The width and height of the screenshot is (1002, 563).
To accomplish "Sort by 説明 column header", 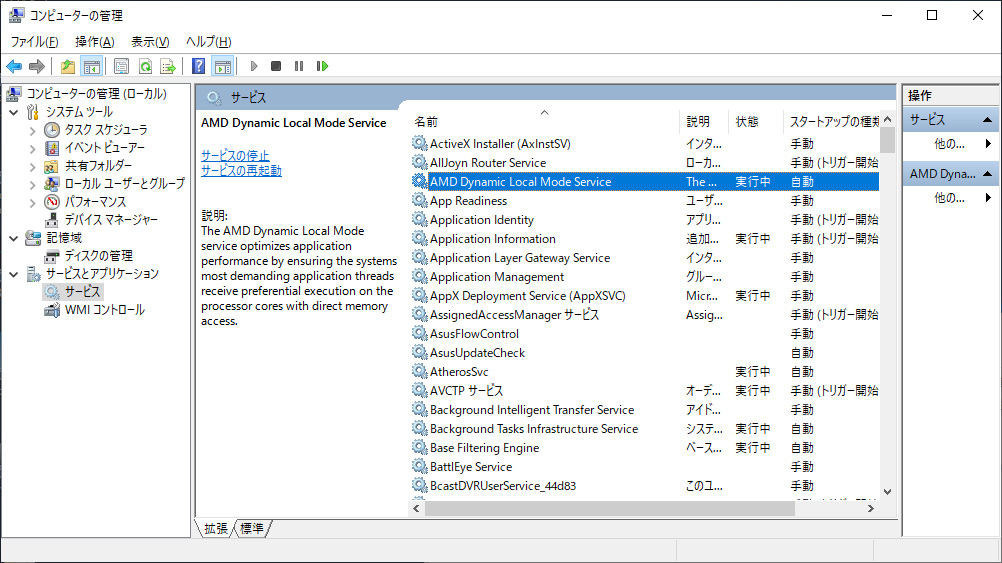I will pos(704,121).
